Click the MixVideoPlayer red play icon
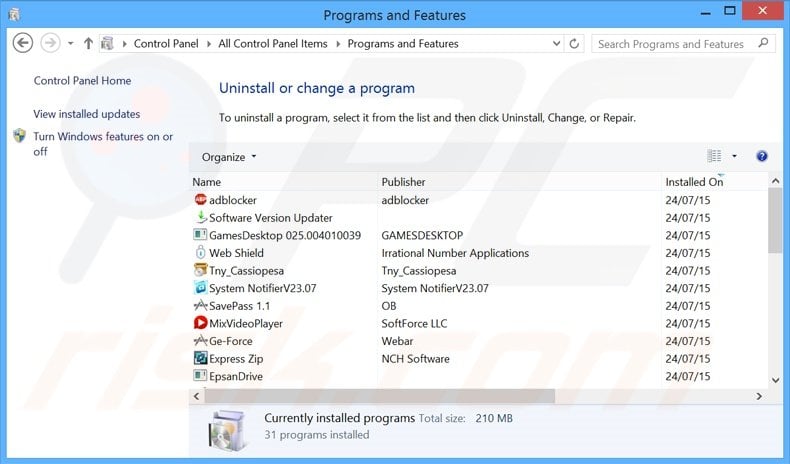This screenshot has height=464, width=790. click(201, 323)
